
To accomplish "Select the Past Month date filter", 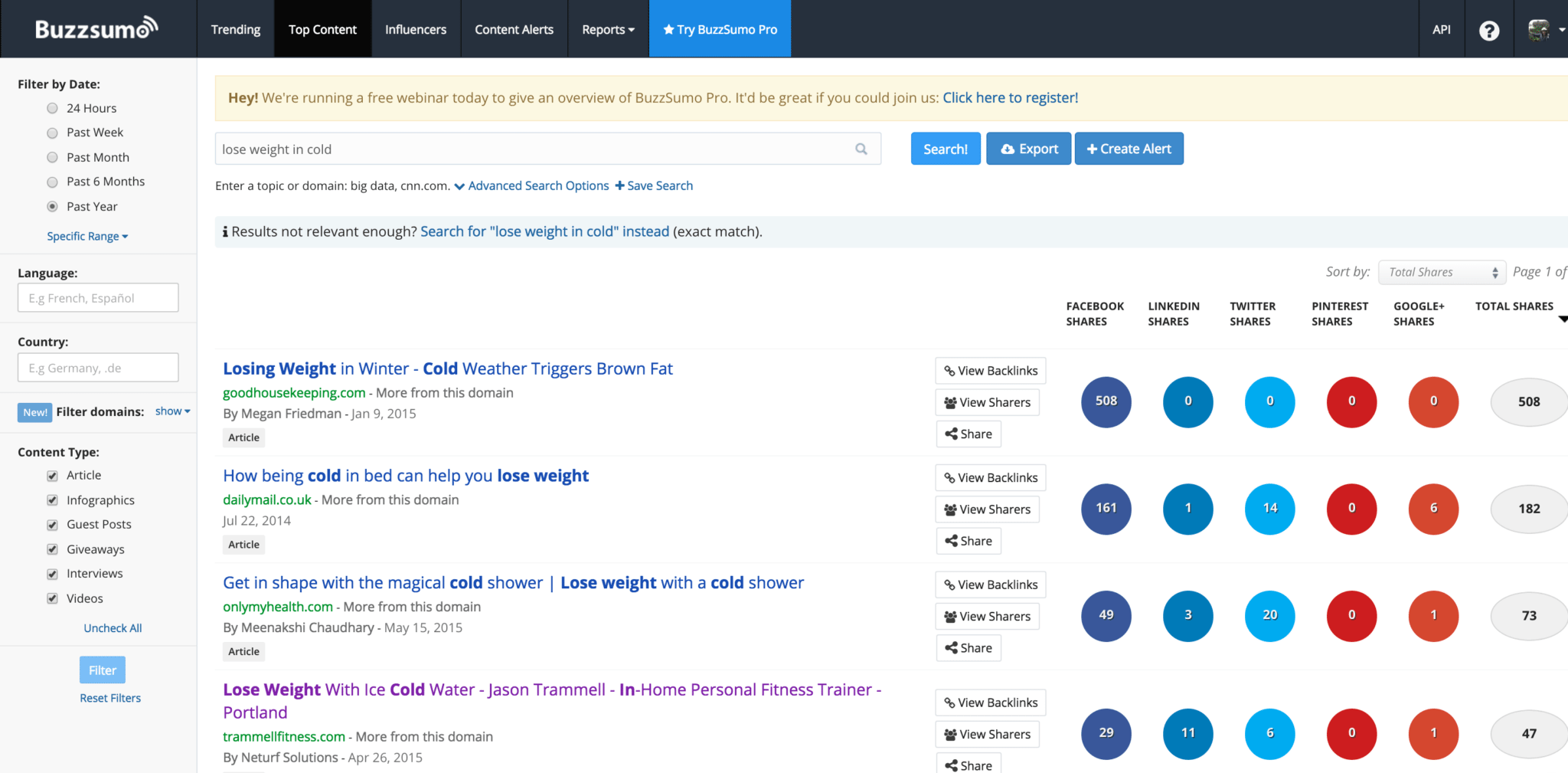I will 52,157.
